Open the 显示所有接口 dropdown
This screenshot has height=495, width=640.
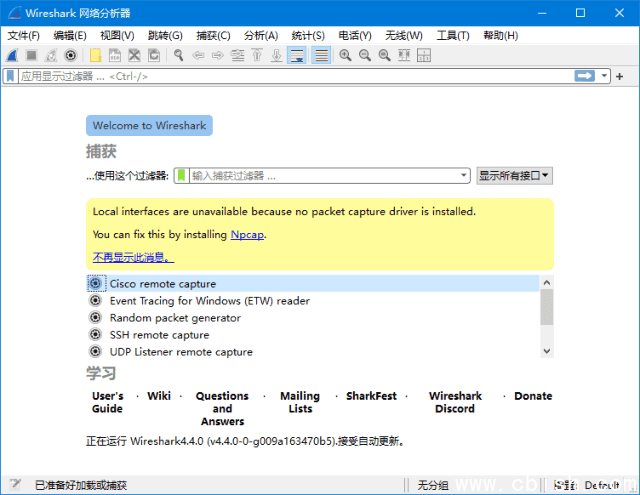(x=514, y=175)
